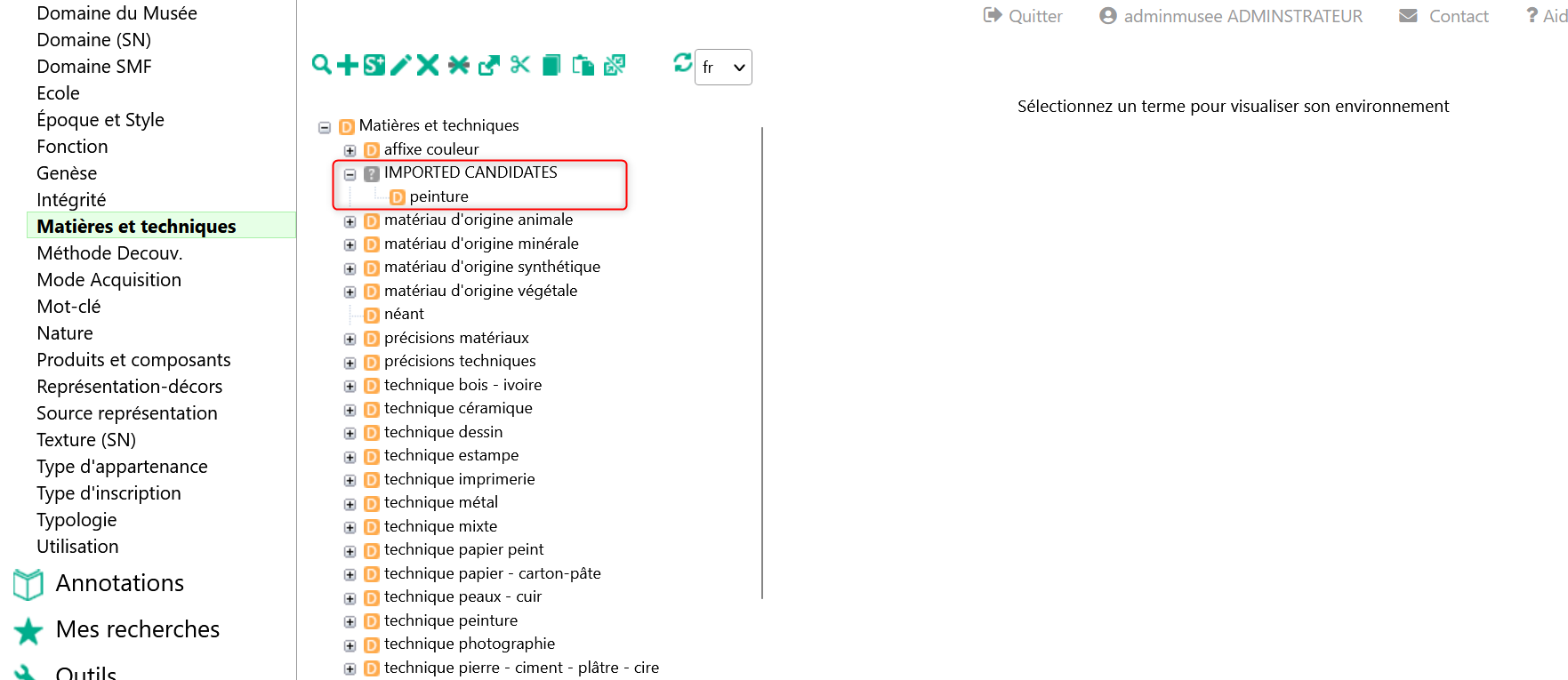
Task: Select technique métal term
Action: pyautogui.click(x=441, y=502)
